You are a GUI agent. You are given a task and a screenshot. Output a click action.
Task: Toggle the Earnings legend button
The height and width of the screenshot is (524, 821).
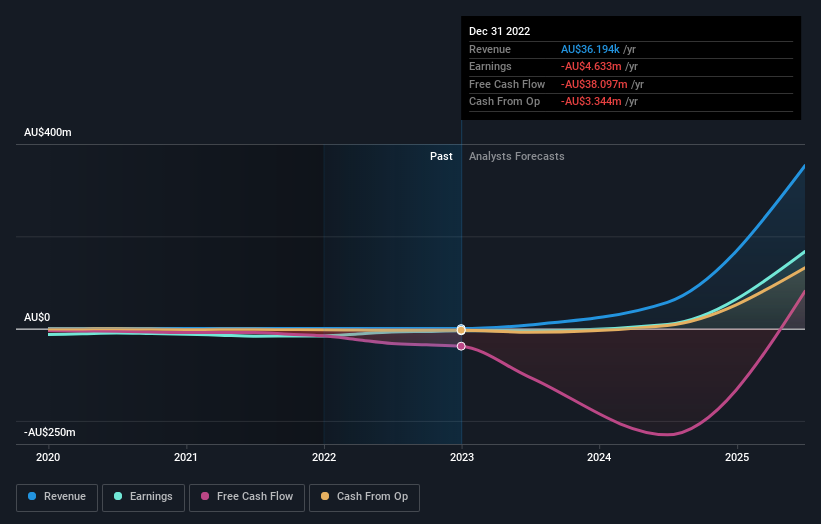point(143,497)
